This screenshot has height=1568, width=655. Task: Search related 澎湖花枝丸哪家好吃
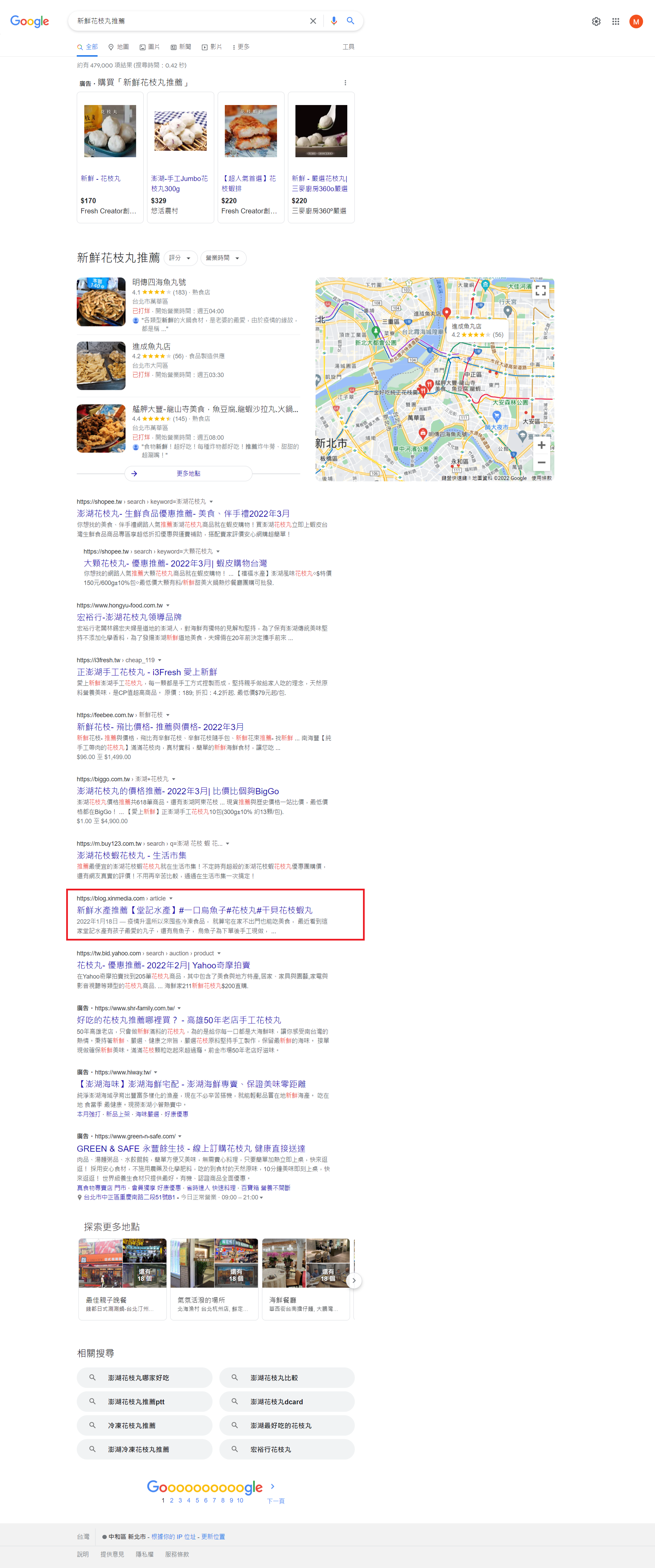144,1377
